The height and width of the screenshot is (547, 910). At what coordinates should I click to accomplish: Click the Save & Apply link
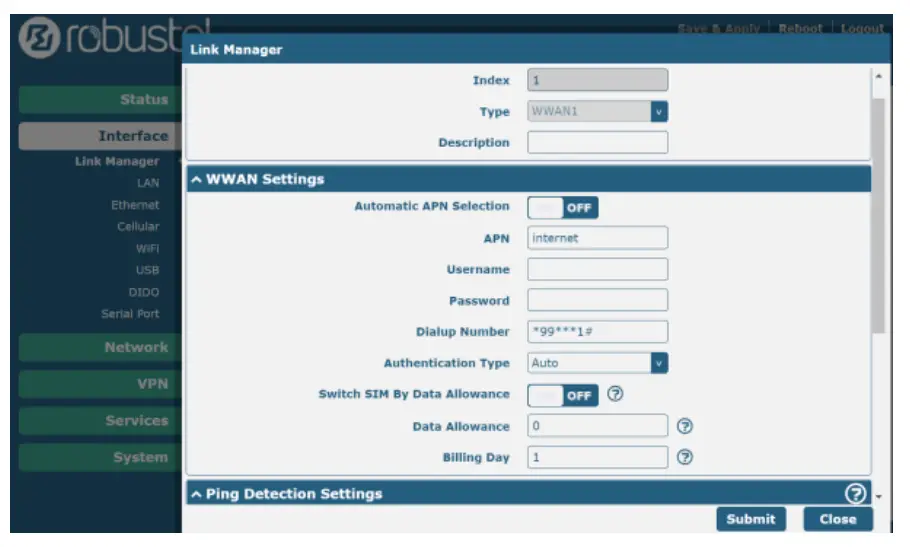click(718, 28)
